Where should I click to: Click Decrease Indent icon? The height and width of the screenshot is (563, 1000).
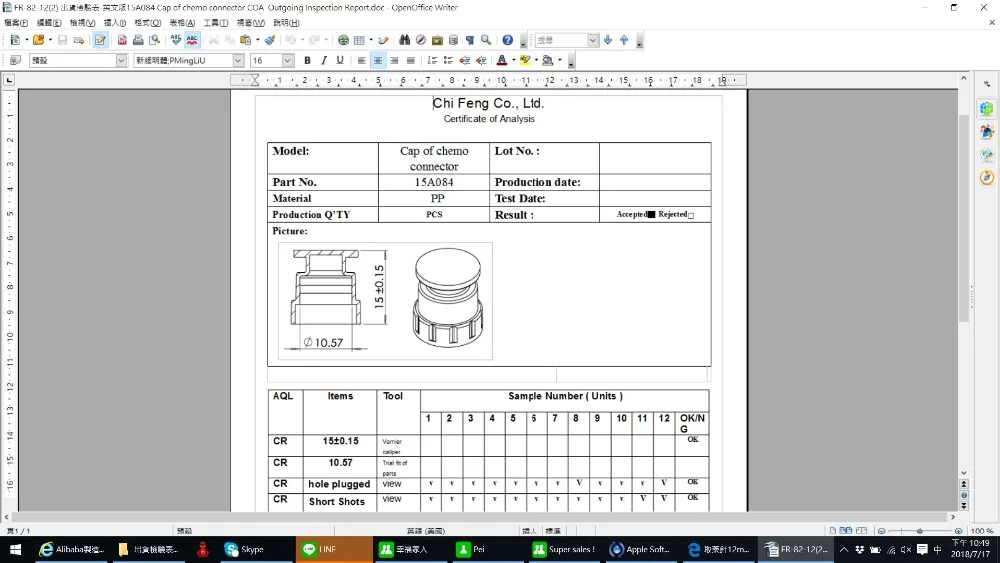click(x=465, y=61)
